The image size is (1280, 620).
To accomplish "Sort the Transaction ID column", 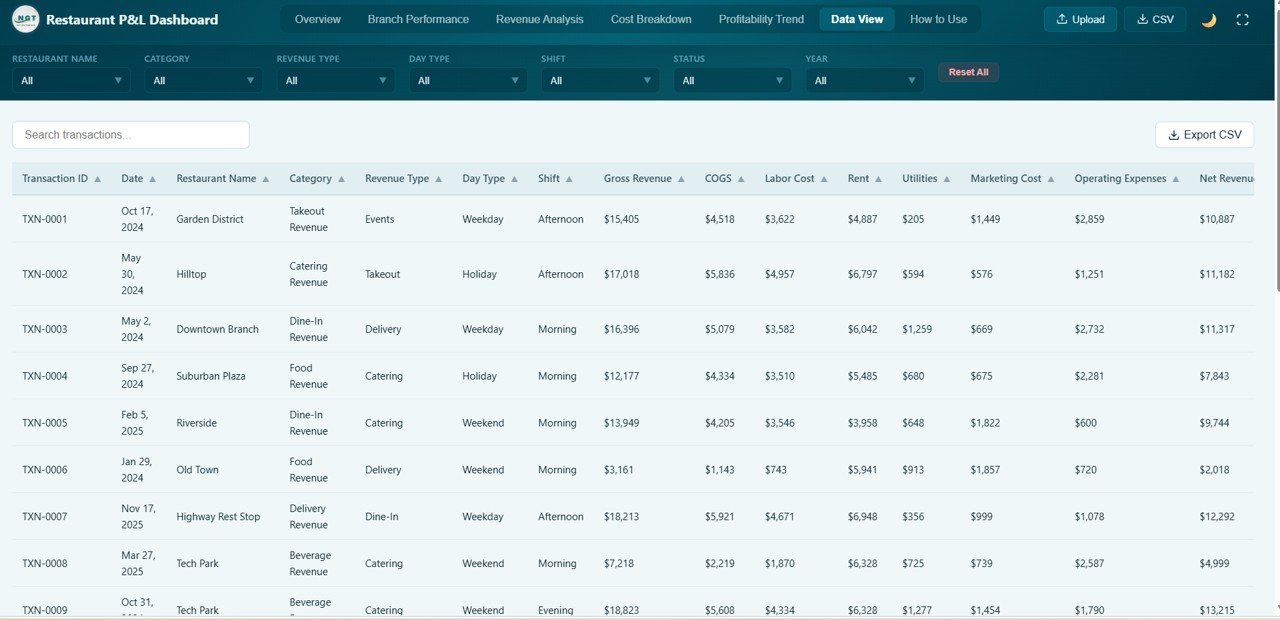I will tap(98, 178).
